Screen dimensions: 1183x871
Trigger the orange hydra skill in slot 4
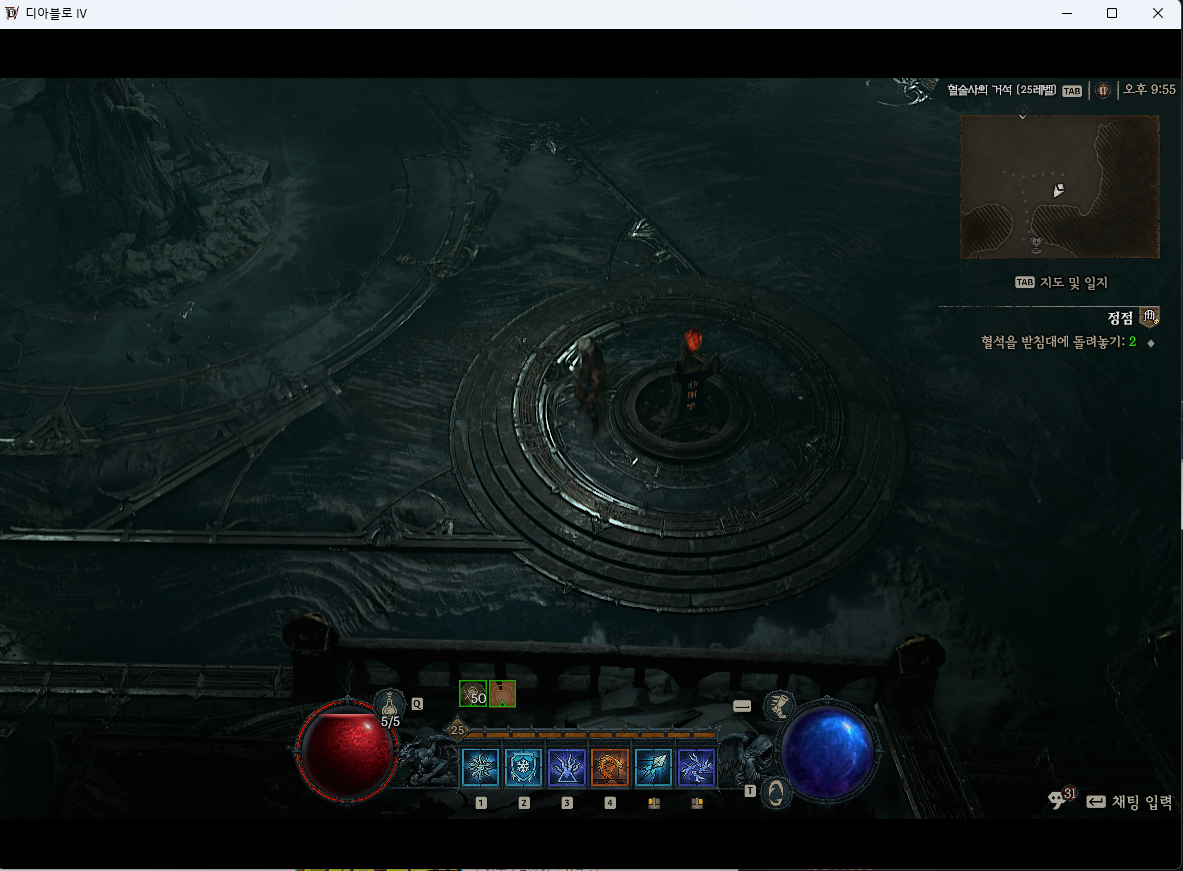coord(610,767)
